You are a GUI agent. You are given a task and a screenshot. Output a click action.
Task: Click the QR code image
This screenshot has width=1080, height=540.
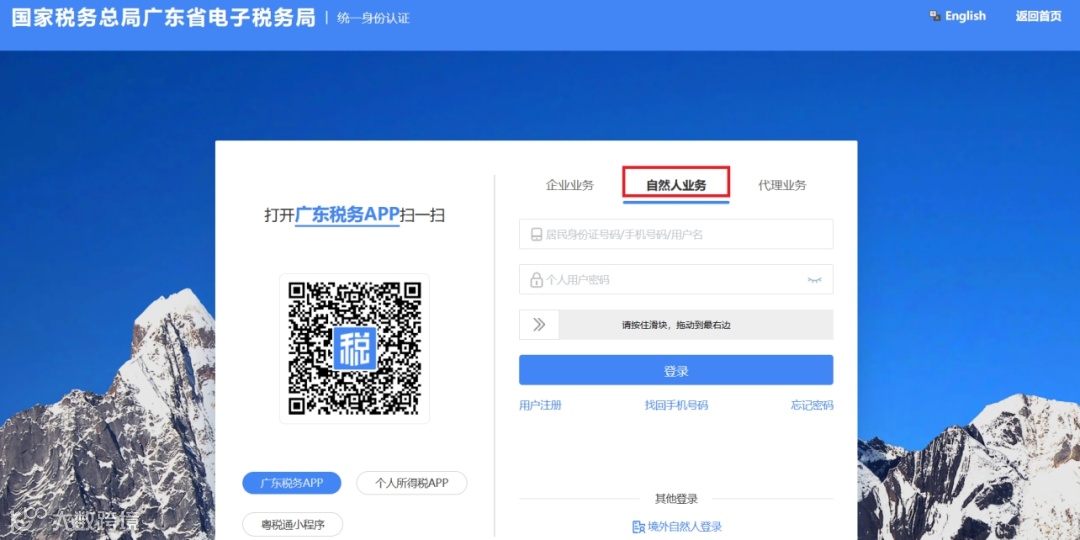tap(354, 349)
